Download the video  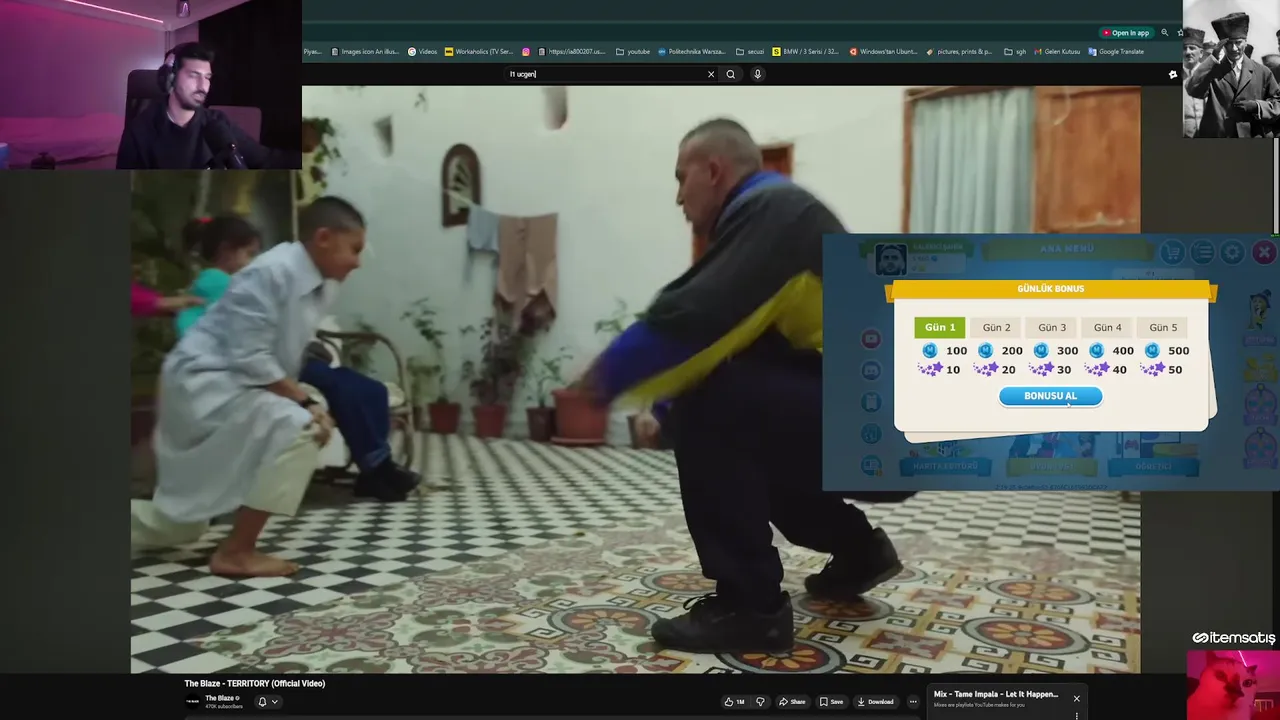[x=875, y=702]
